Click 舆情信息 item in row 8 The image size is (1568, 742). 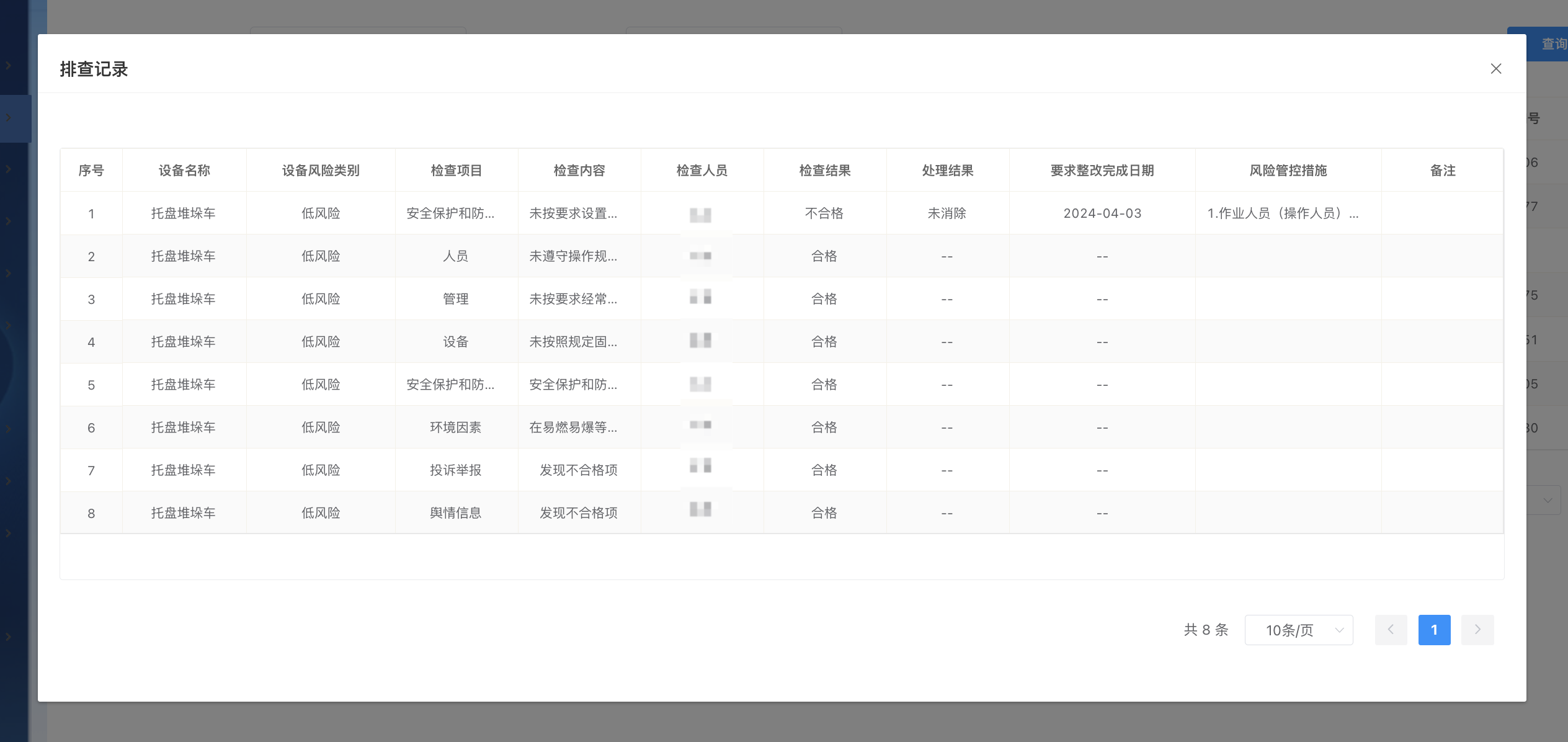coord(455,513)
